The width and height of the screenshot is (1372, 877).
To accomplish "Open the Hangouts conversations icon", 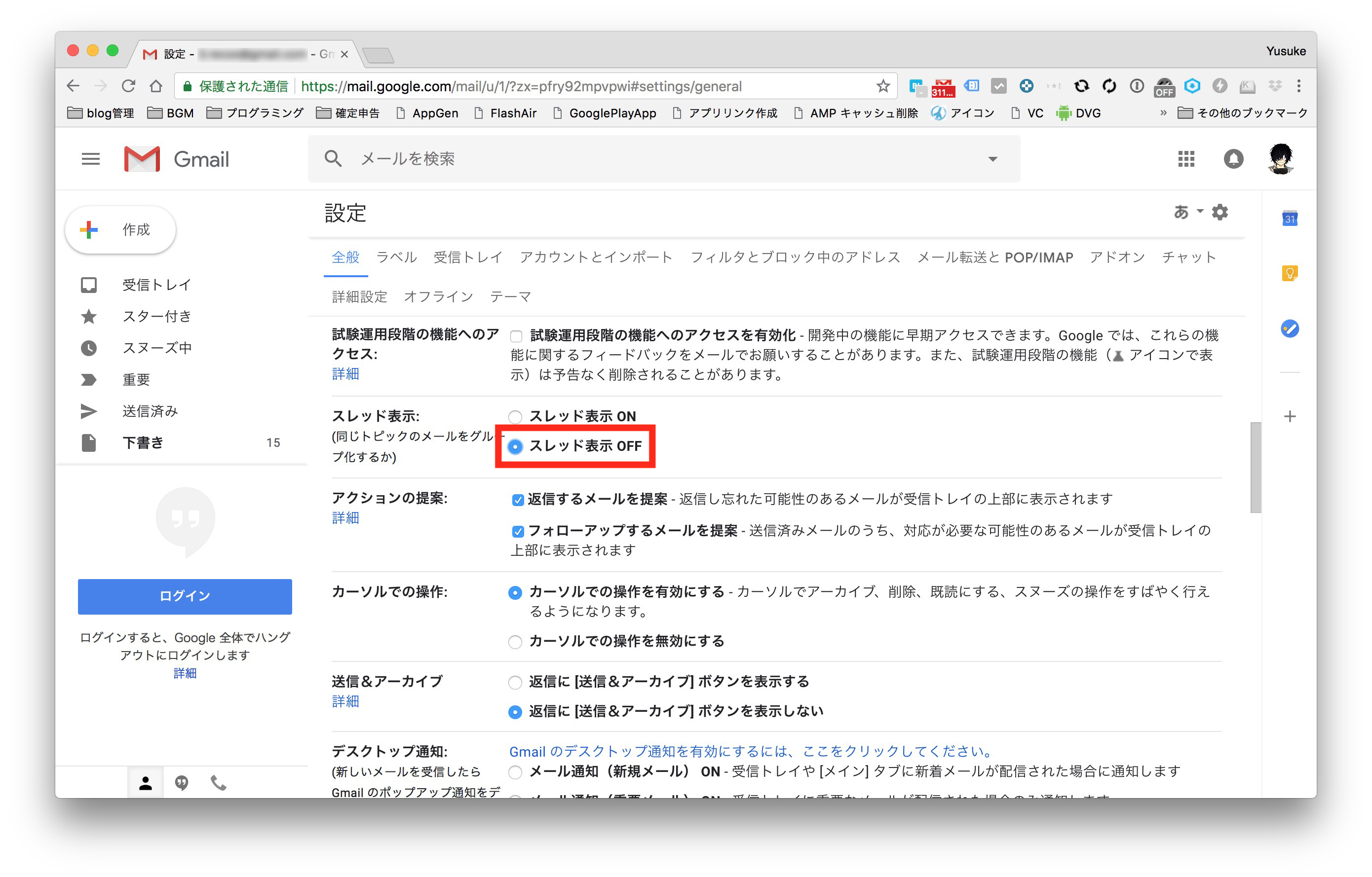I will 182,783.
